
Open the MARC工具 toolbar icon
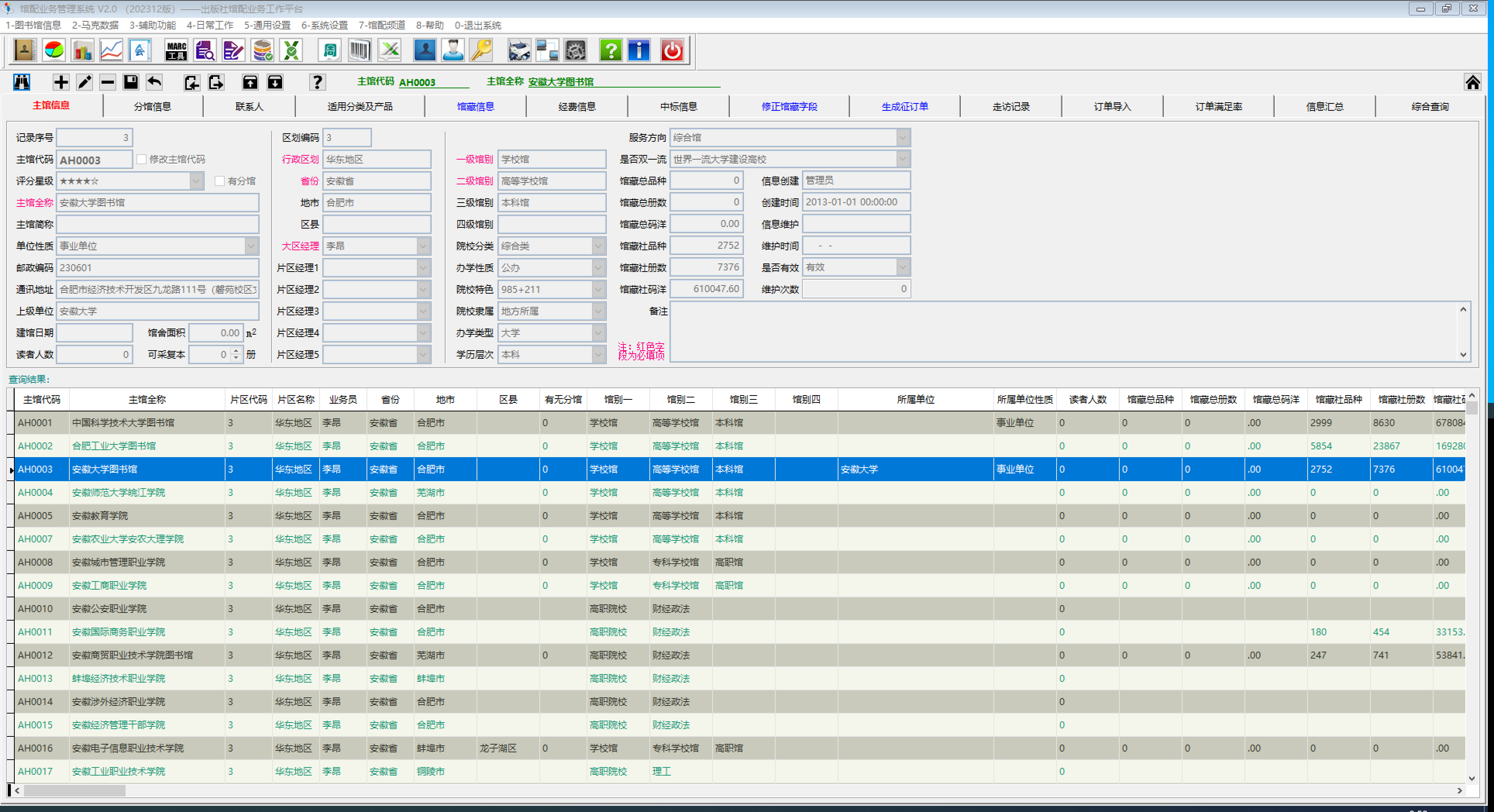click(176, 50)
